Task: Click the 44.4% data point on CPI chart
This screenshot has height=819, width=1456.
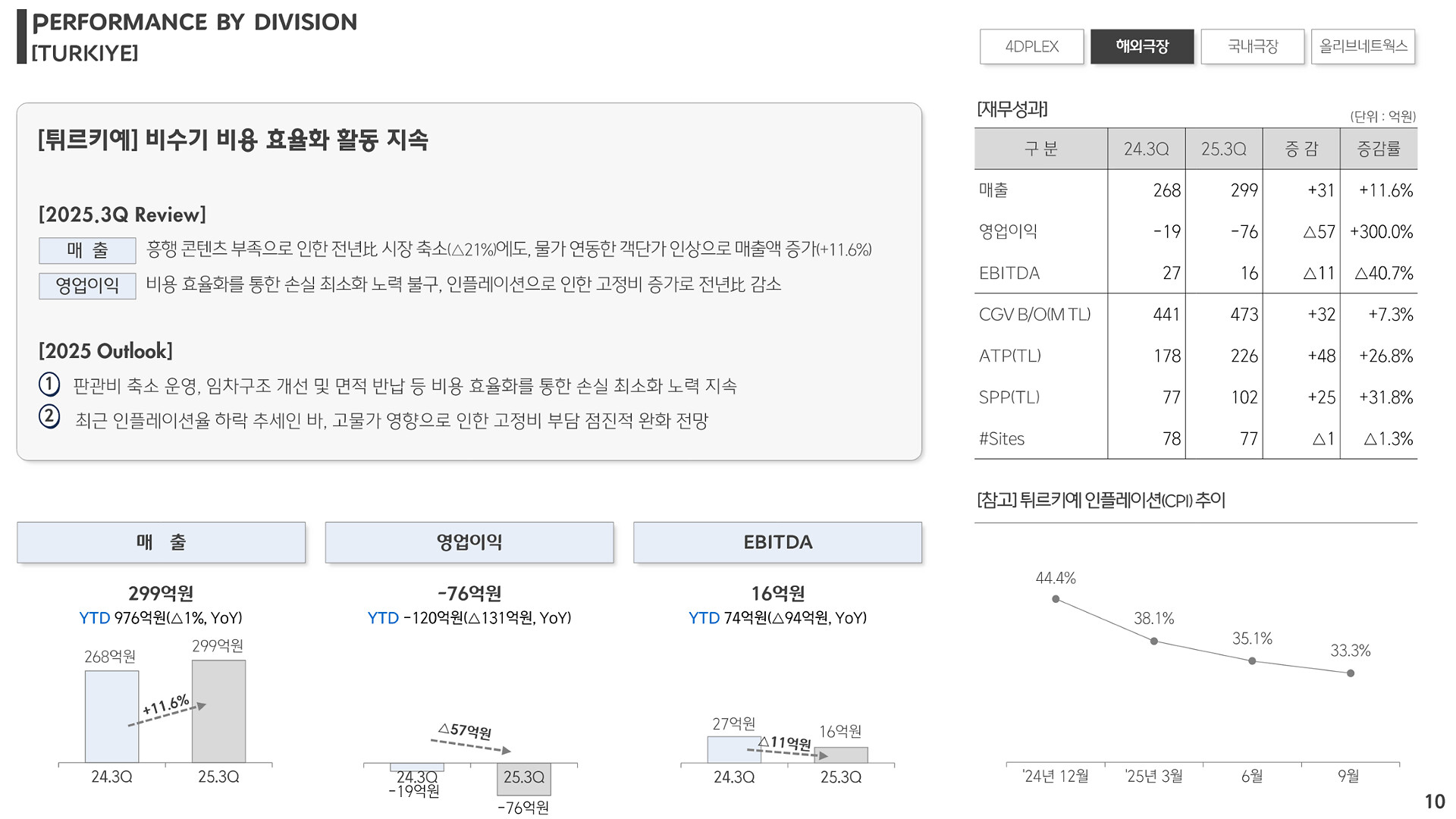Action: click(x=1056, y=599)
